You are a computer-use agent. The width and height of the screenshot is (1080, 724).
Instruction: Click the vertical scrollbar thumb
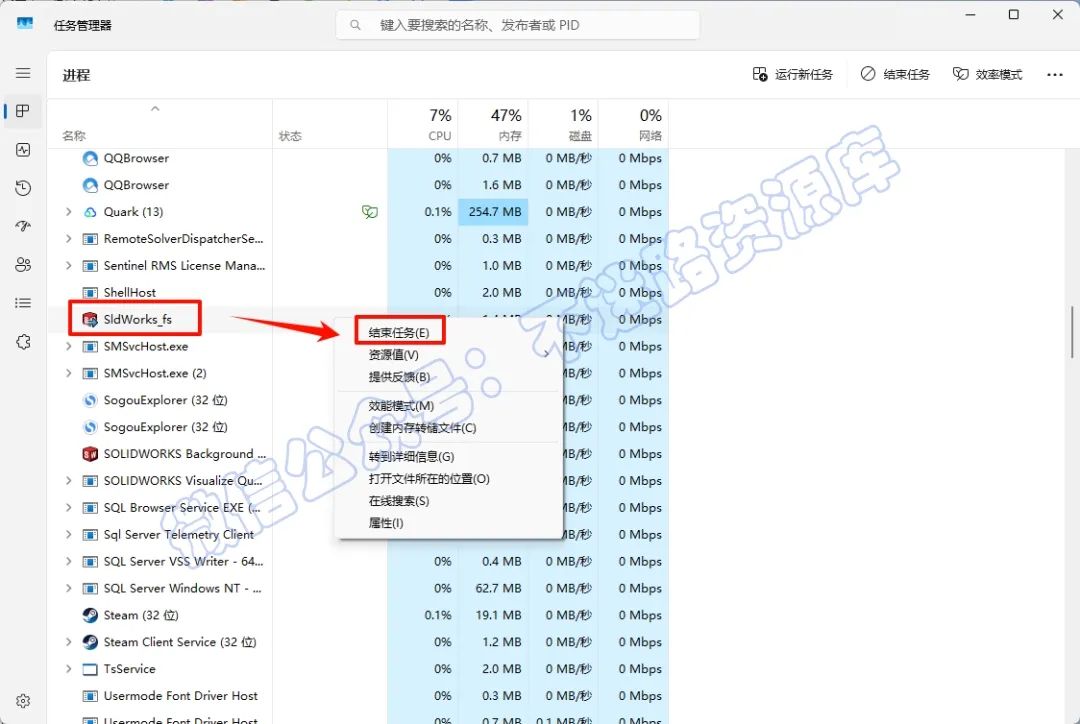[1072, 331]
